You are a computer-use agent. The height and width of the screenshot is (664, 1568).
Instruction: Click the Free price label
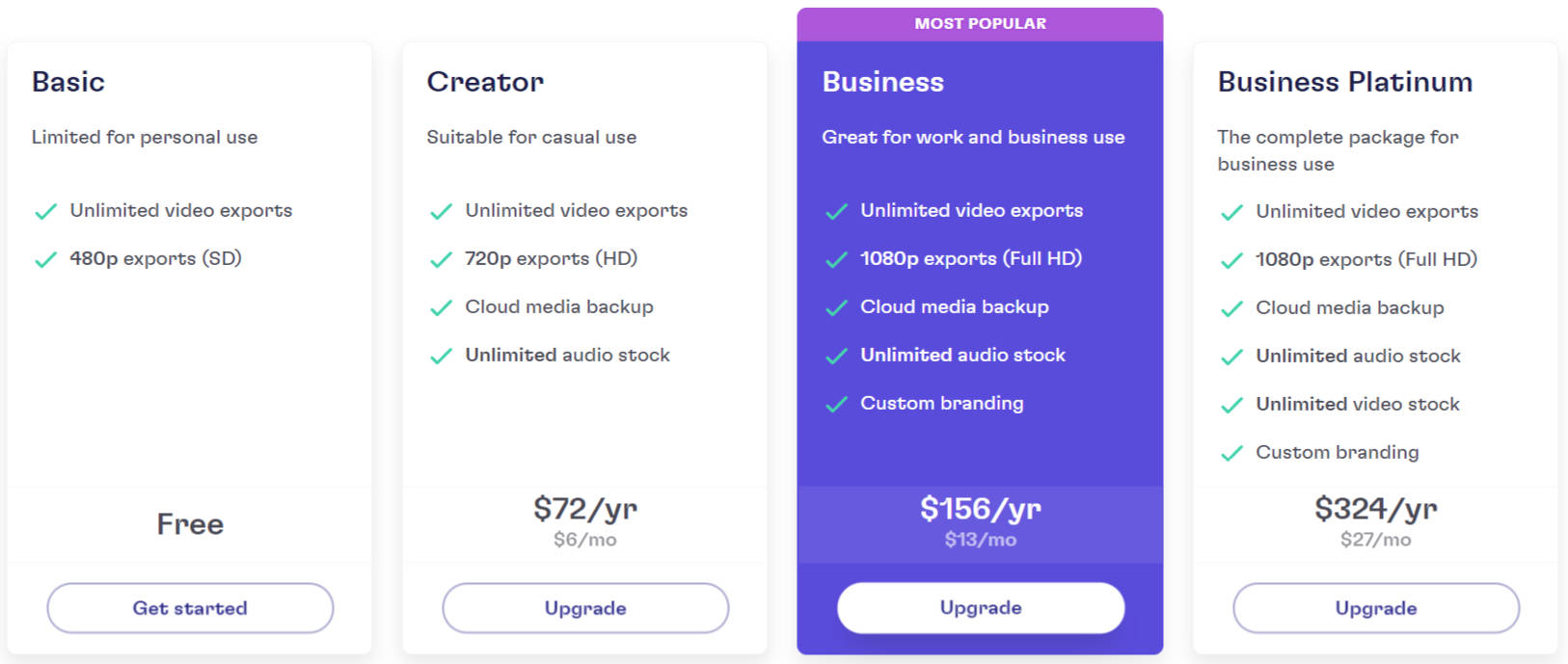point(190,524)
